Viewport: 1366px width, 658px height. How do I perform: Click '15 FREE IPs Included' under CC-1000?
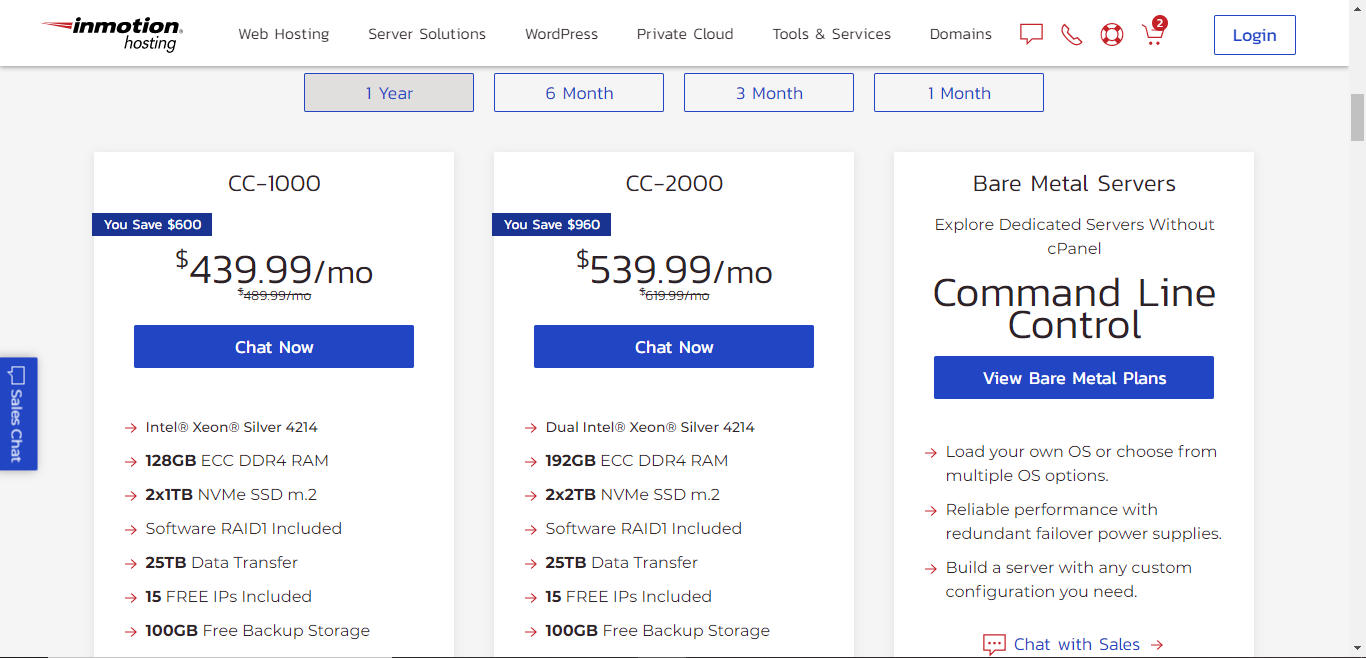coord(228,597)
